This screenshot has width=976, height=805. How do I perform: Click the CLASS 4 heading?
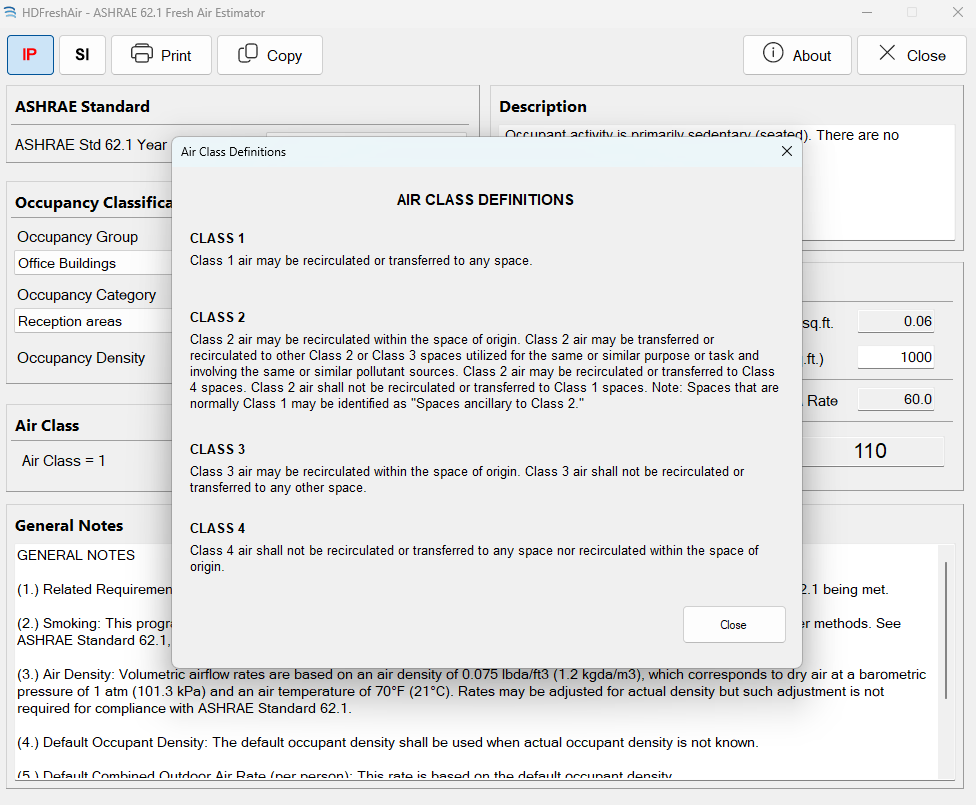(x=217, y=529)
